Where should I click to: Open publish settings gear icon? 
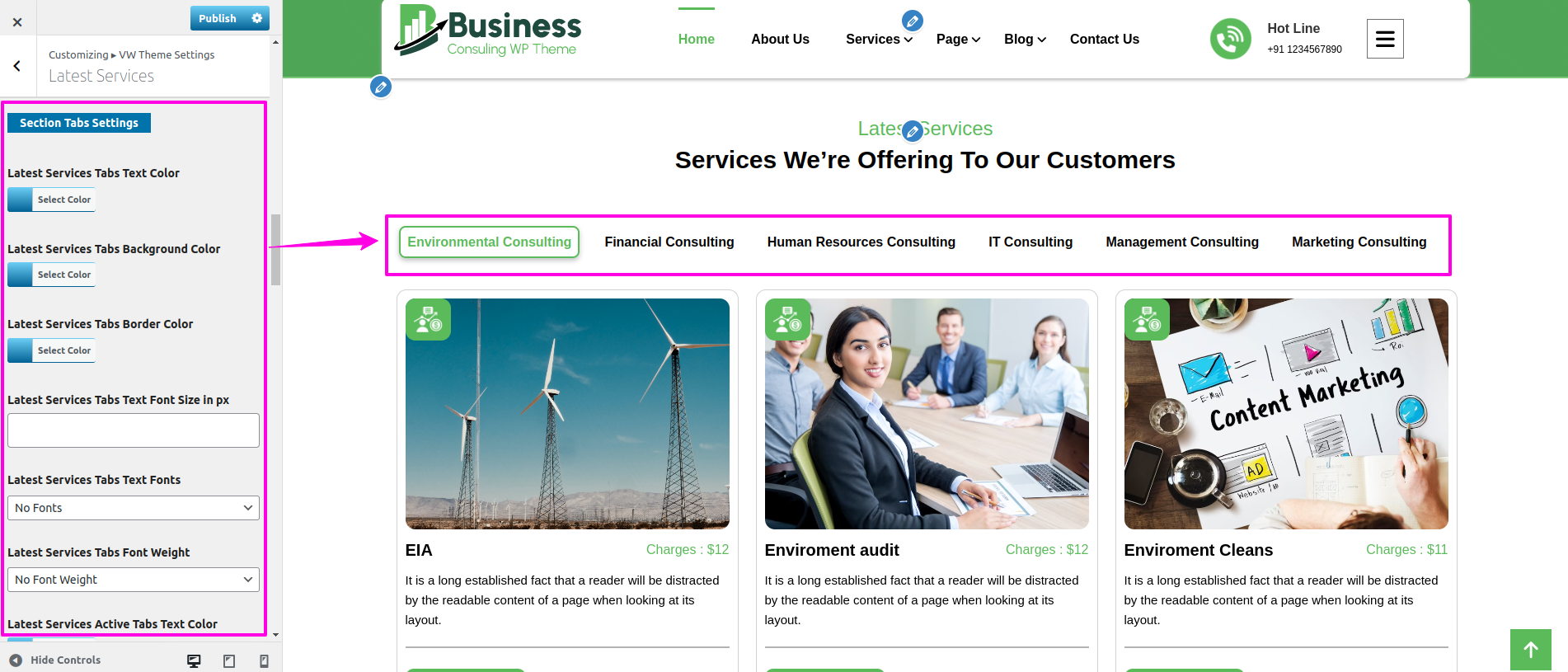click(257, 18)
